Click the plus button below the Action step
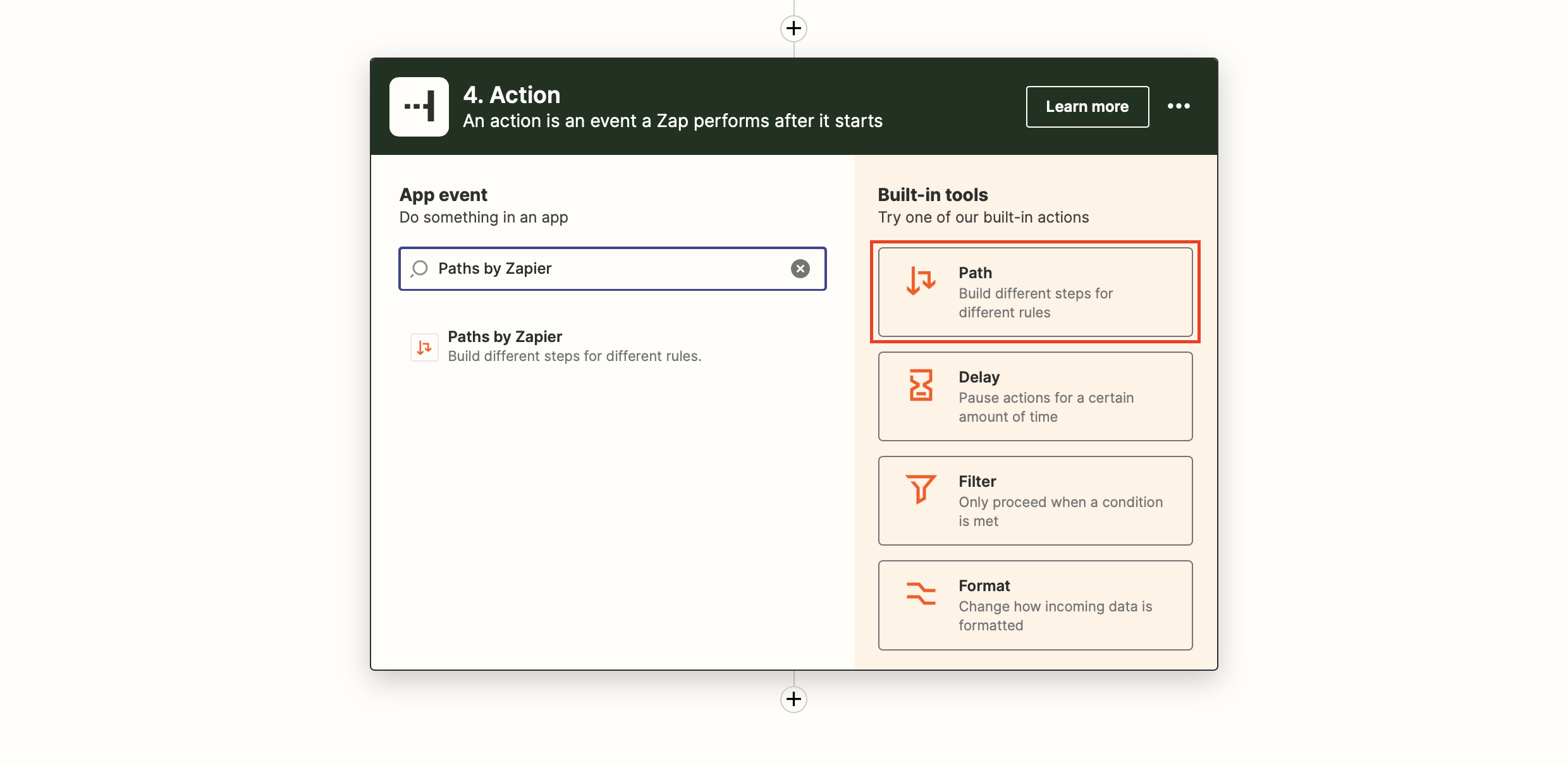Viewport: 1568px width, 765px height. [793, 699]
